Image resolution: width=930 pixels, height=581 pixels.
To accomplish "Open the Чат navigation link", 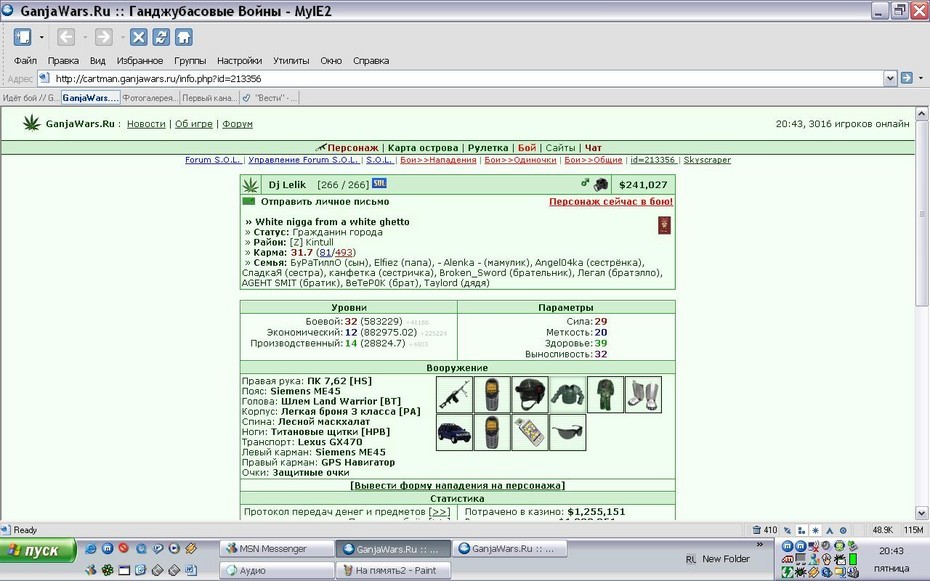I will pos(593,148).
